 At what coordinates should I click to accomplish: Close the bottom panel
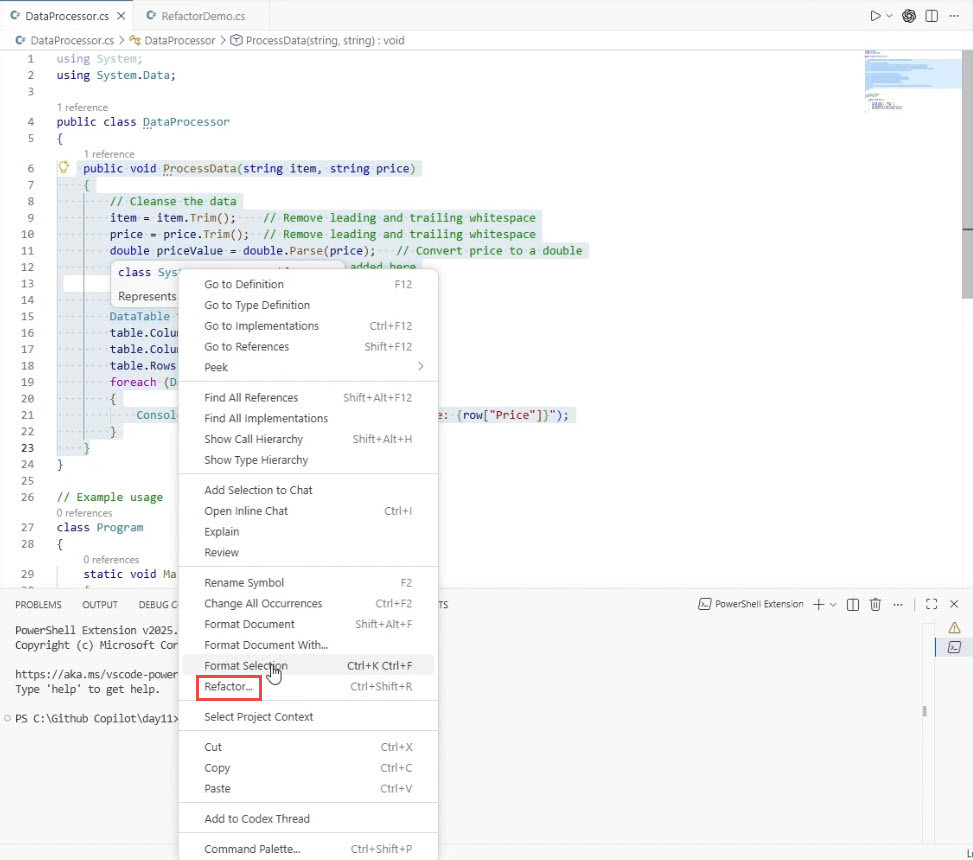click(x=954, y=604)
